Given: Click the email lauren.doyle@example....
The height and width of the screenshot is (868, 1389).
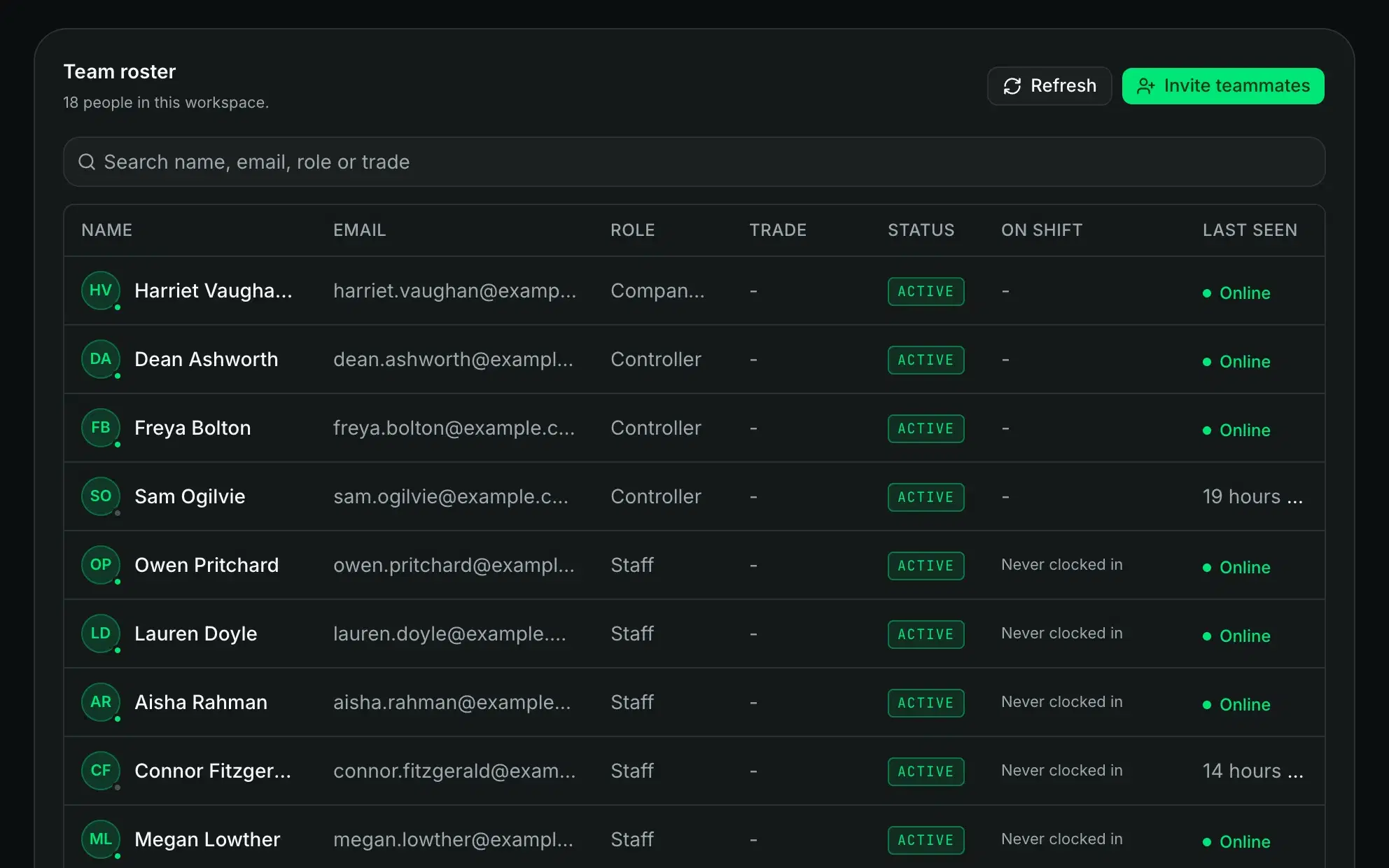Looking at the screenshot, I should pyautogui.click(x=449, y=633).
